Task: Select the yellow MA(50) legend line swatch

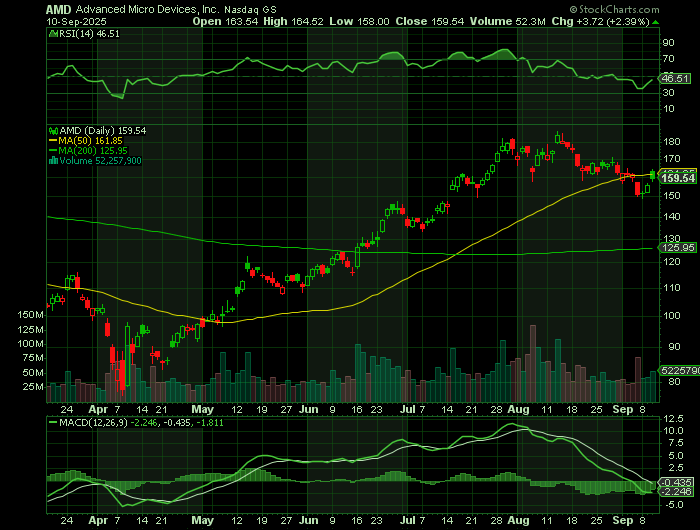Action: 53,141
